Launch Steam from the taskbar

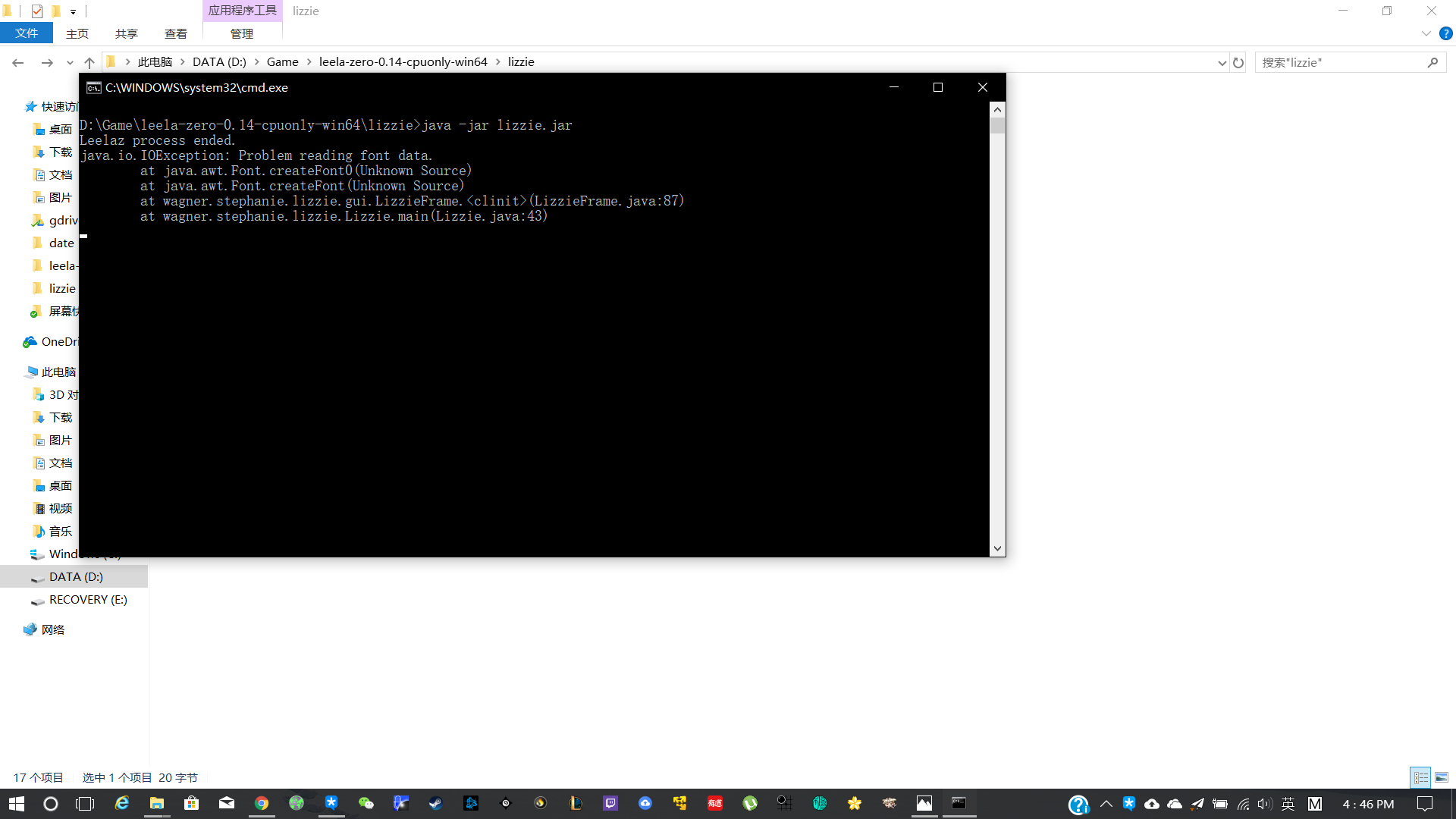[x=436, y=803]
